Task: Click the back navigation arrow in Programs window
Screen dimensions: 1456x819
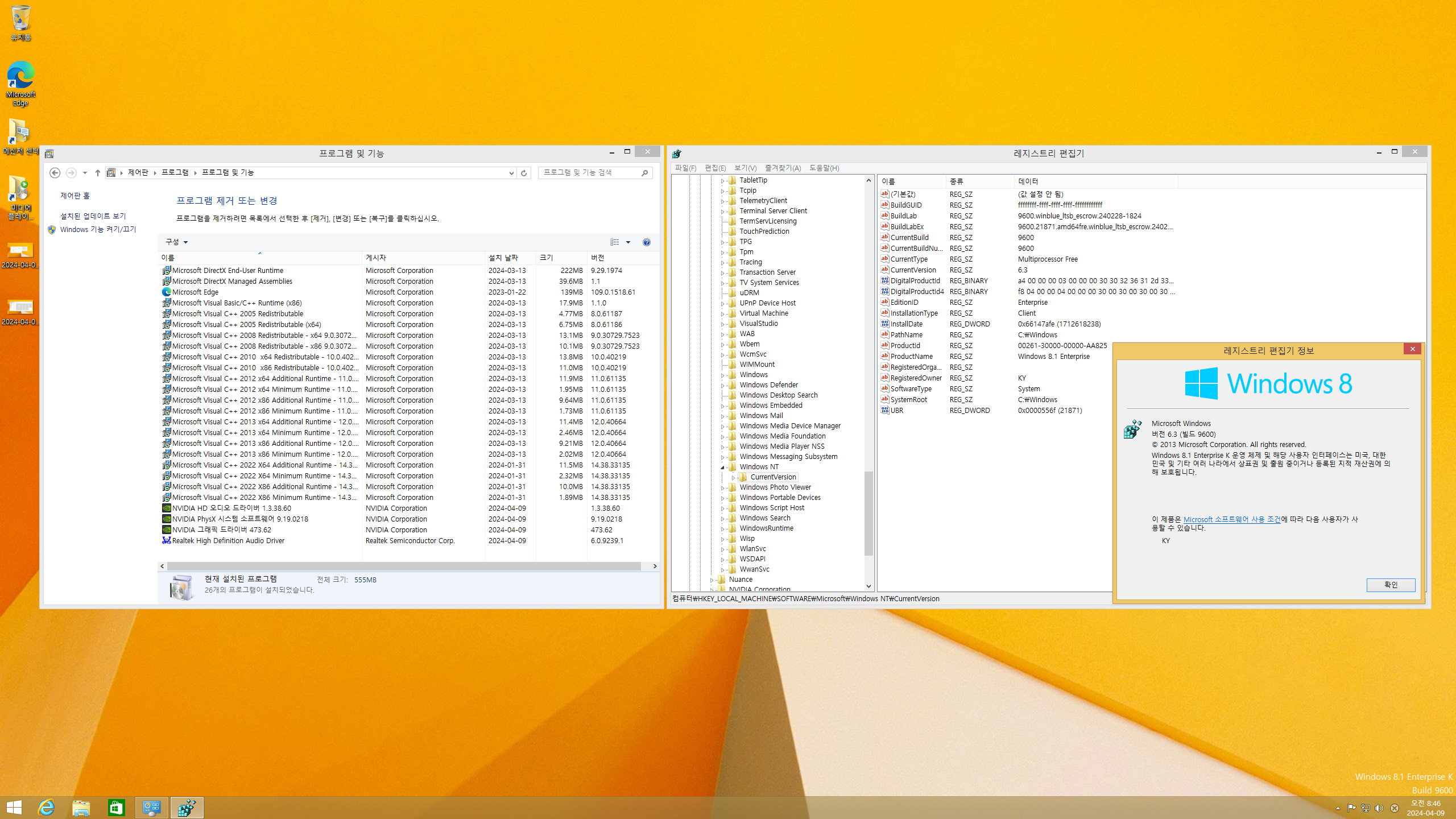Action: coord(55,173)
